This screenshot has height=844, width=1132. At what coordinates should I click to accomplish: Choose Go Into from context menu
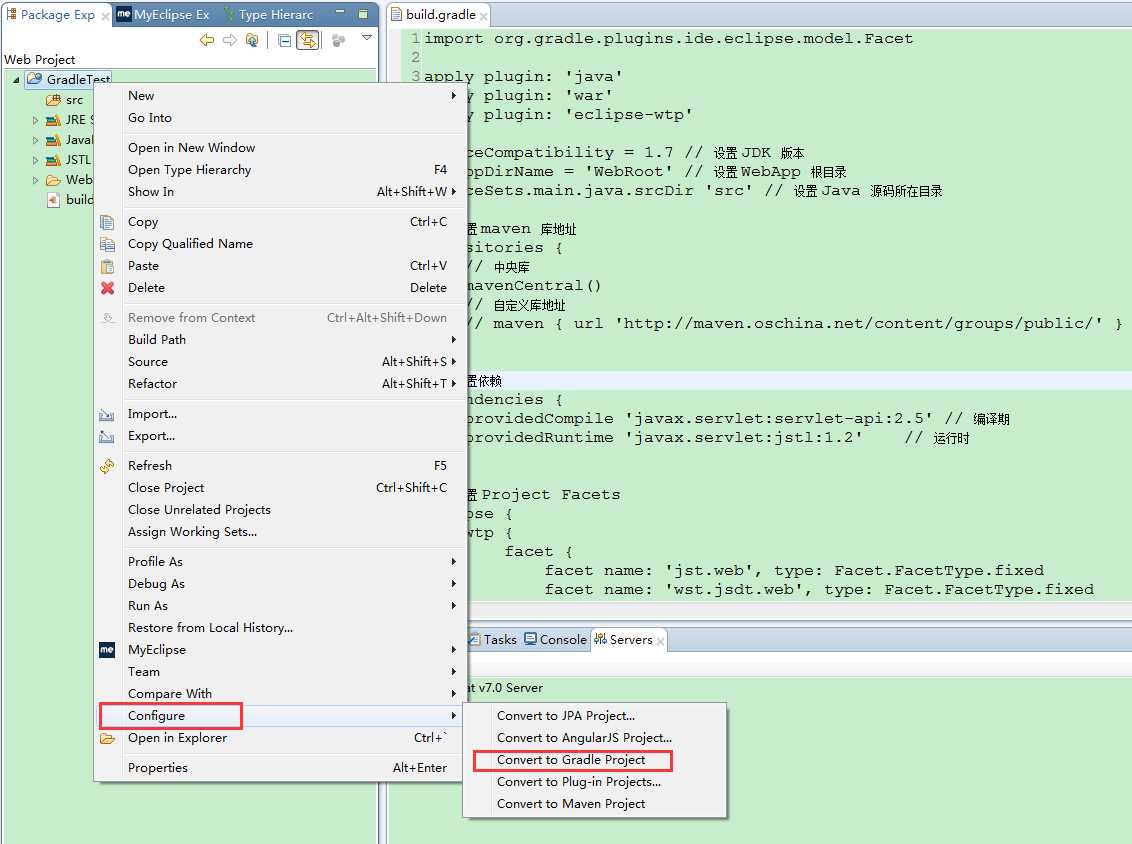coord(281,118)
